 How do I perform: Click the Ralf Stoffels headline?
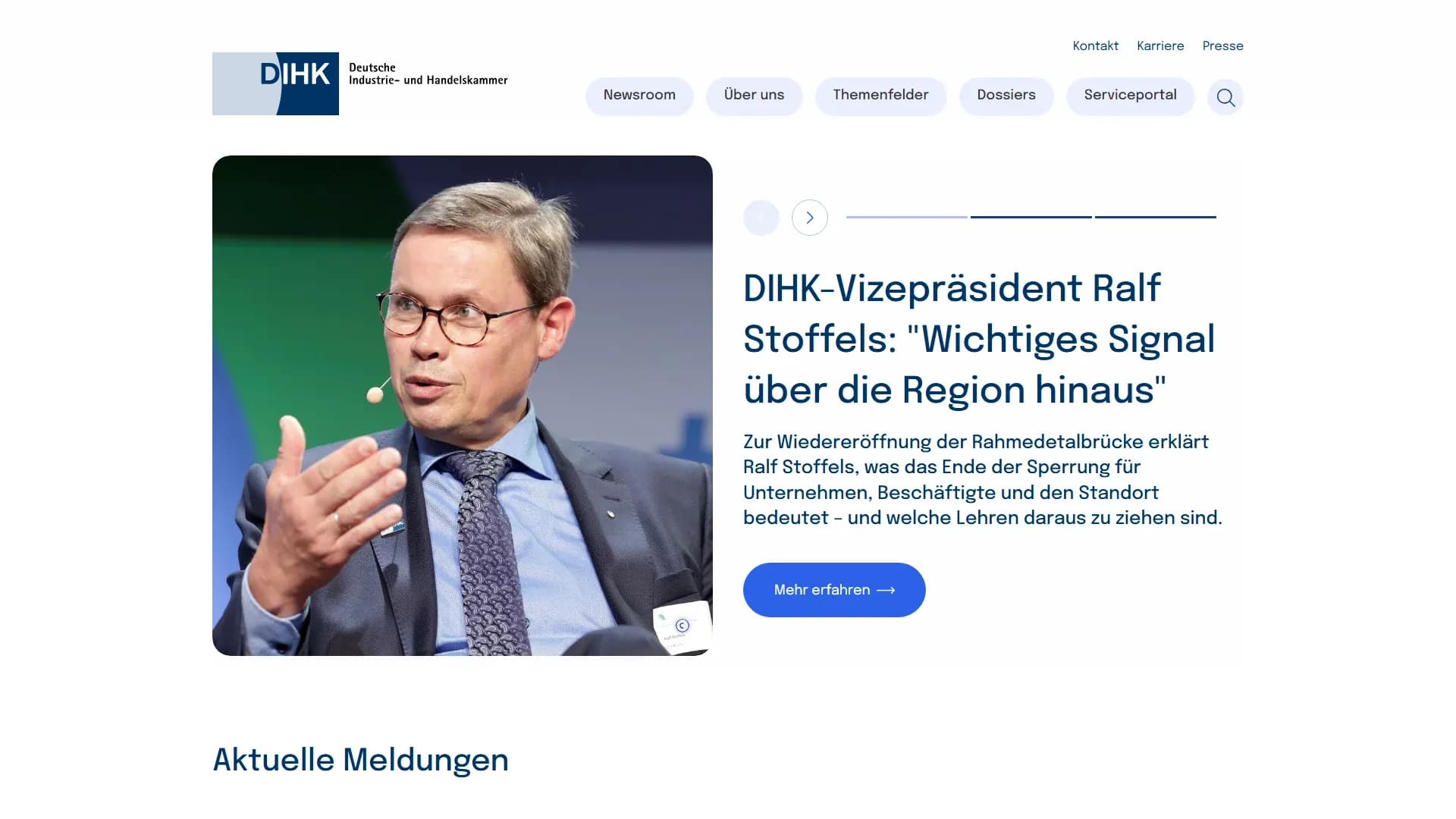(978, 339)
